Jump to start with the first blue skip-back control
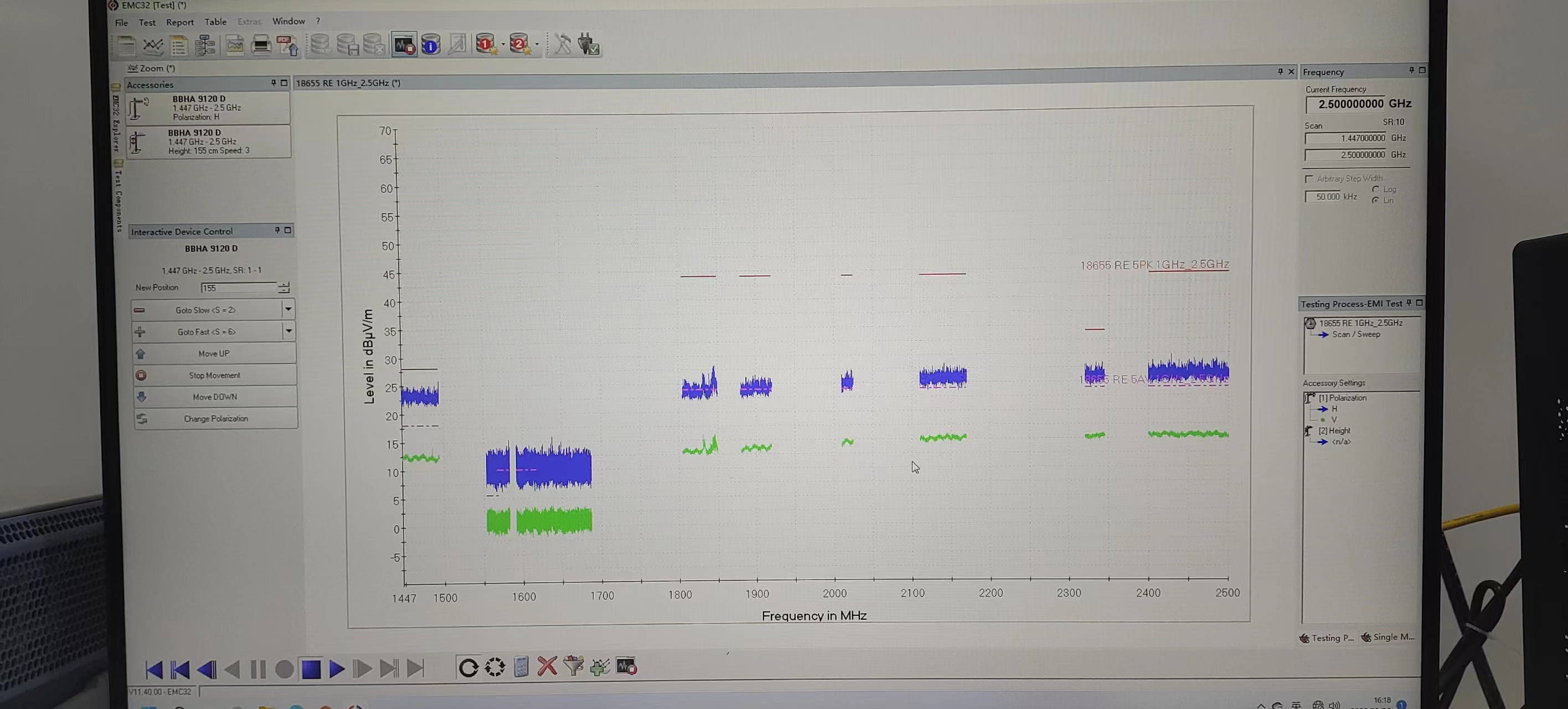 pos(154,670)
